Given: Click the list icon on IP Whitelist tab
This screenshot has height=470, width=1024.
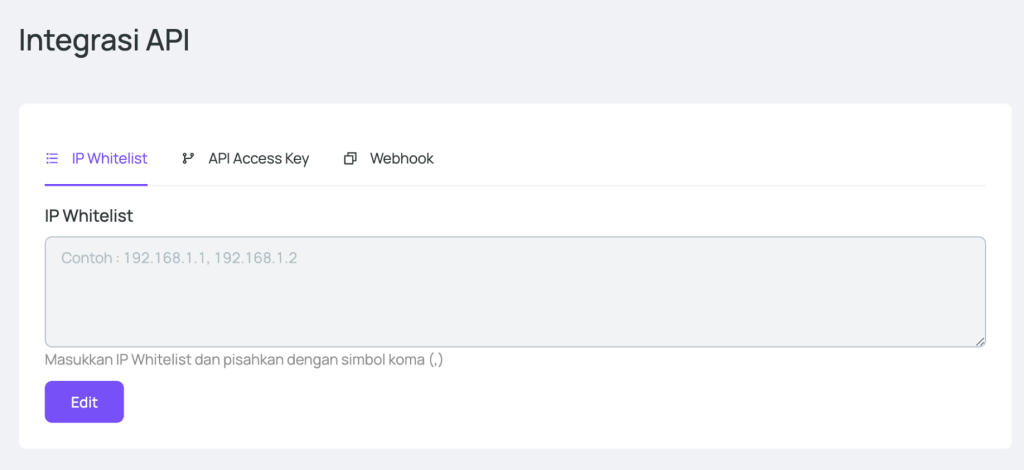Looking at the screenshot, I should [52, 158].
